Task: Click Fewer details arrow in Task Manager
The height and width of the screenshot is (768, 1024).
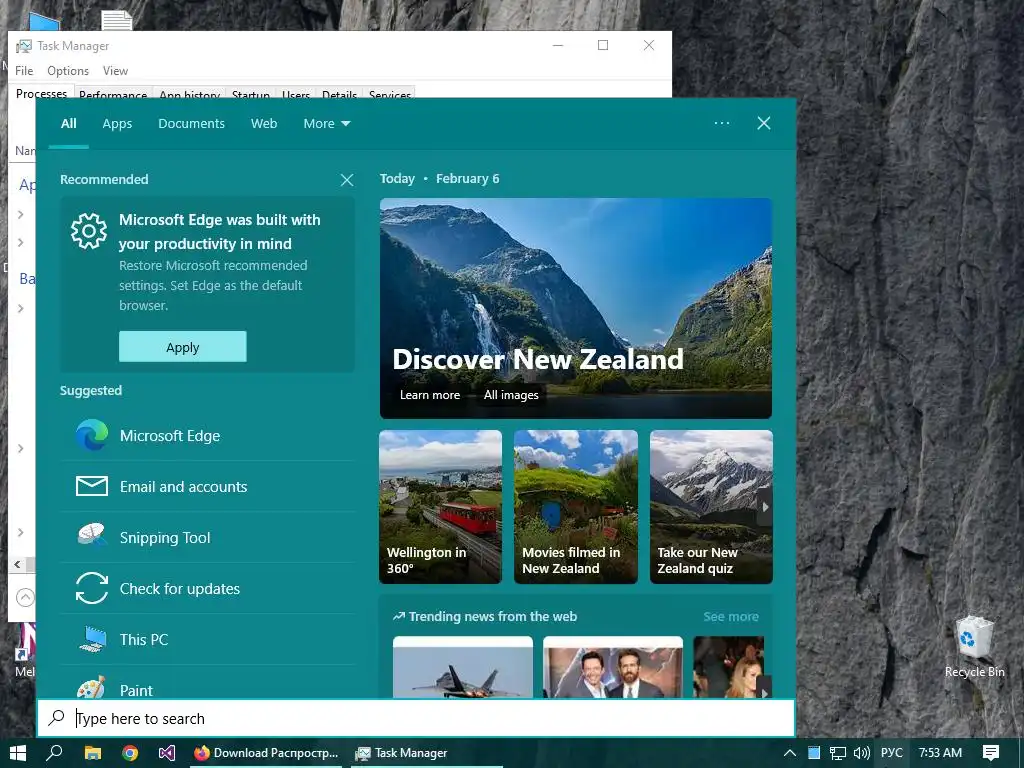Action: click(x=25, y=597)
